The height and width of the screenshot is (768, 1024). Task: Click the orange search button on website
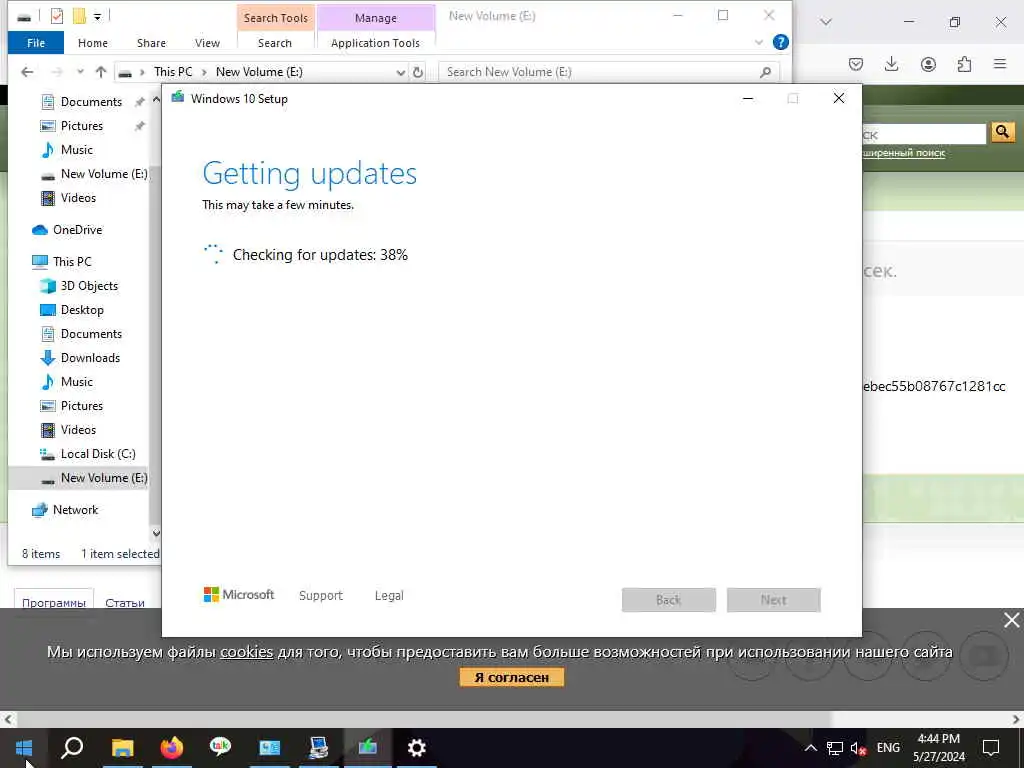(1002, 132)
